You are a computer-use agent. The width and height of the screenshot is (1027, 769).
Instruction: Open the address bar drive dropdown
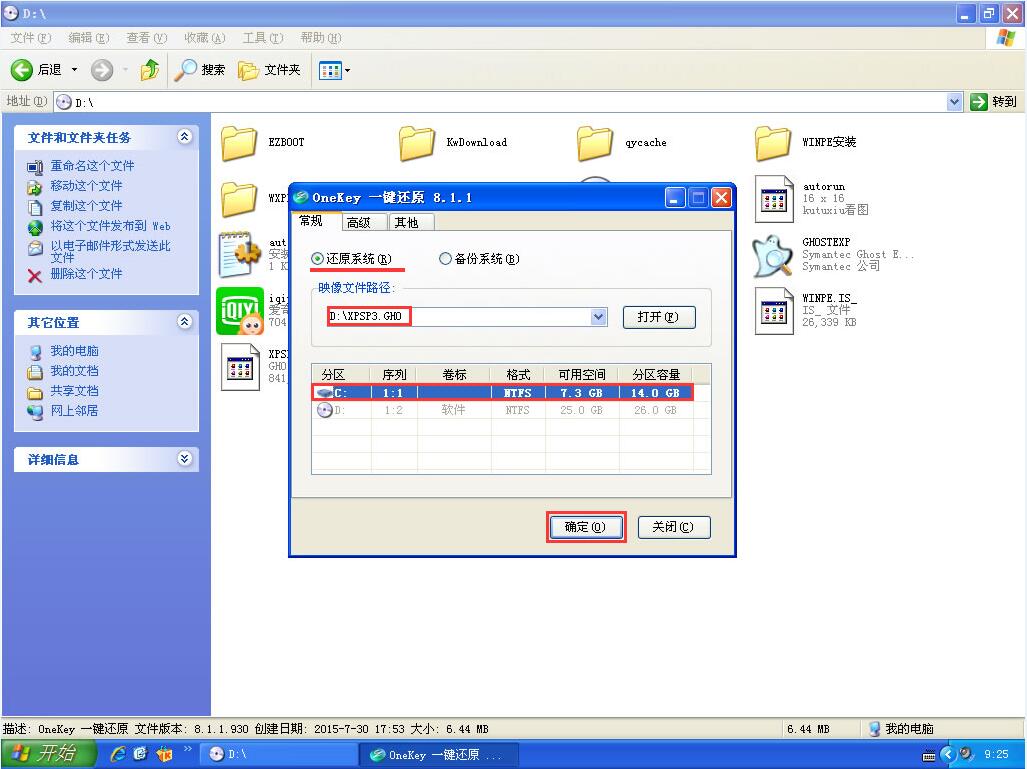[x=954, y=101]
